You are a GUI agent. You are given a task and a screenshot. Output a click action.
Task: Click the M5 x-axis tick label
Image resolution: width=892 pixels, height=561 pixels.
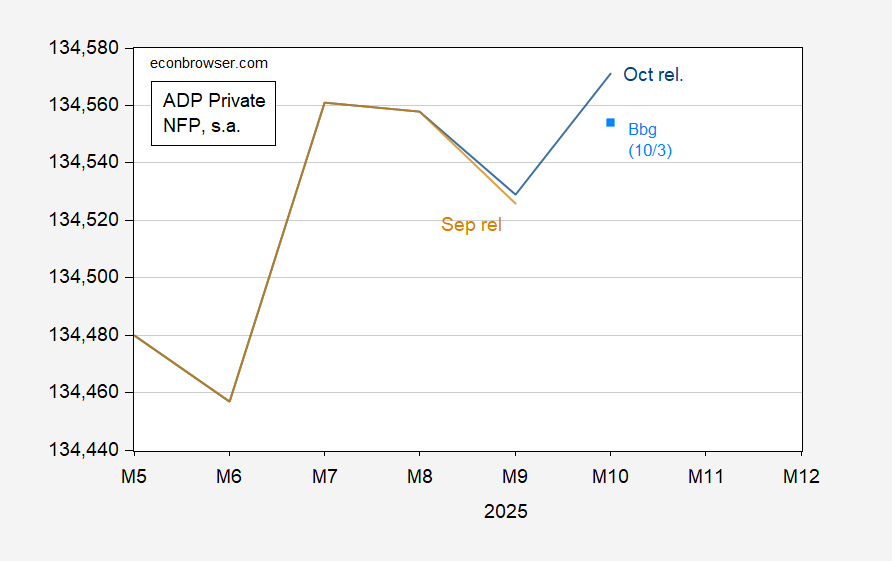[x=134, y=477]
